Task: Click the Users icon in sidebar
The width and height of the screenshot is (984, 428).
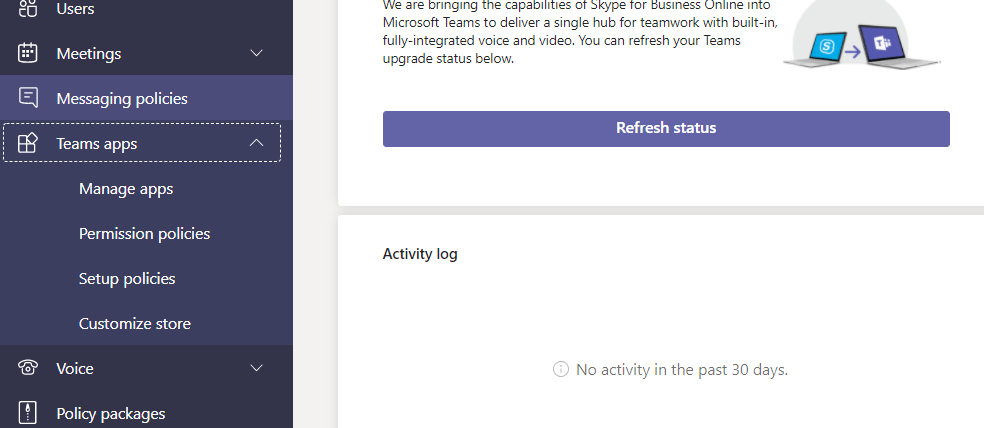Action: (28, 9)
